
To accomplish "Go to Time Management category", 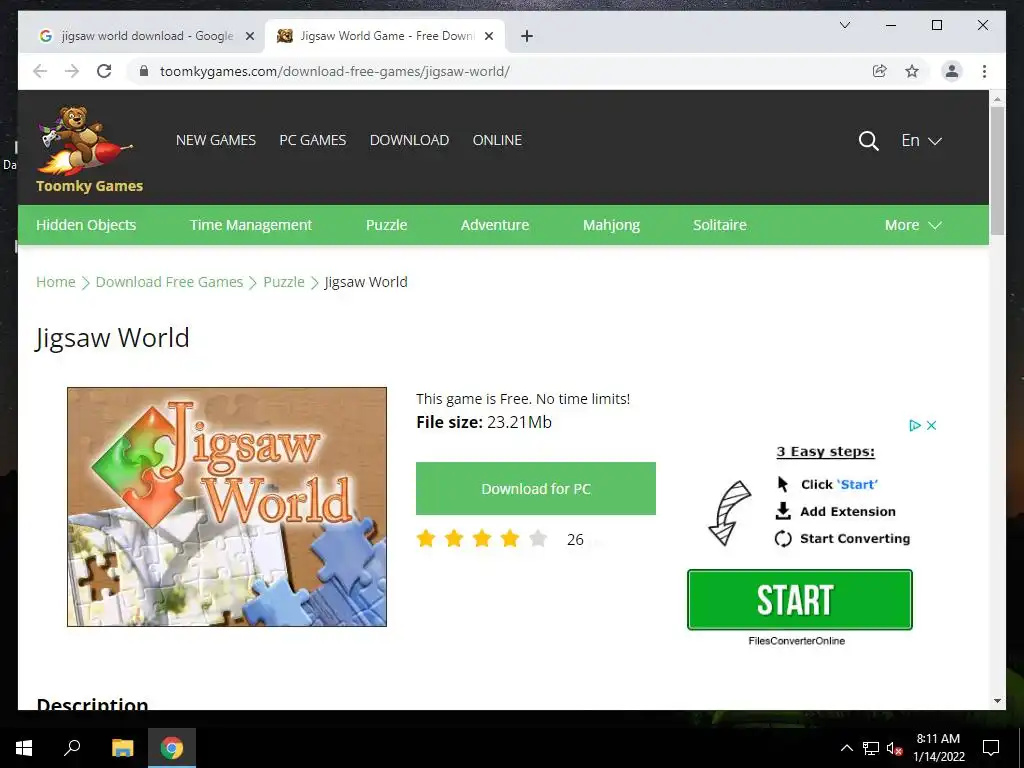I will point(251,225).
